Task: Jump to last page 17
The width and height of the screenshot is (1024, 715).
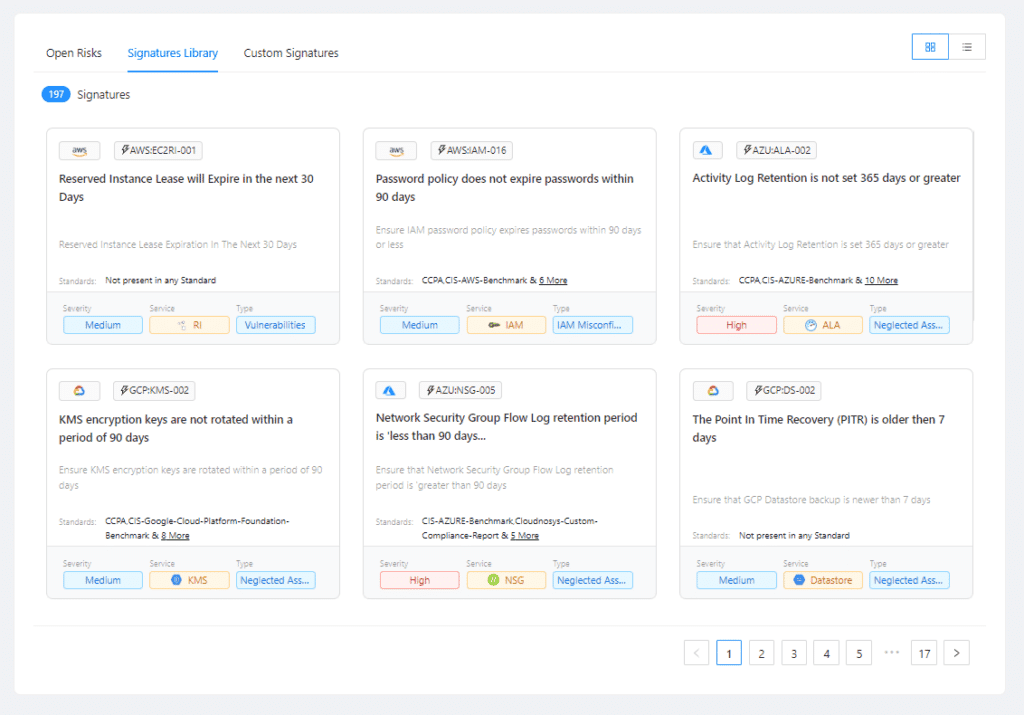Action: coord(924,653)
